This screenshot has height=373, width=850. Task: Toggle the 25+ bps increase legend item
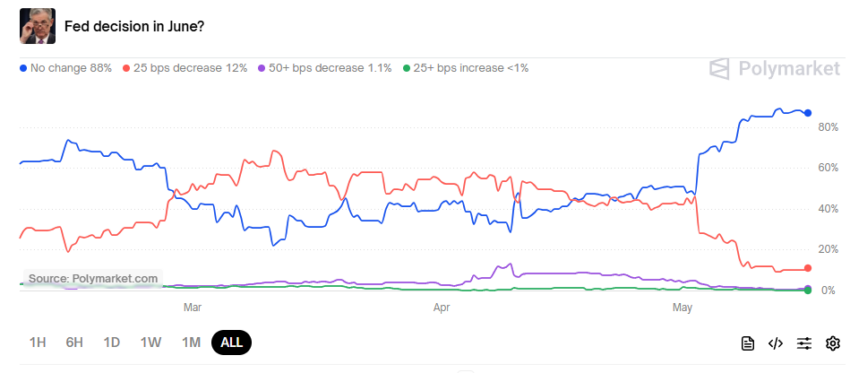[x=466, y=68]
